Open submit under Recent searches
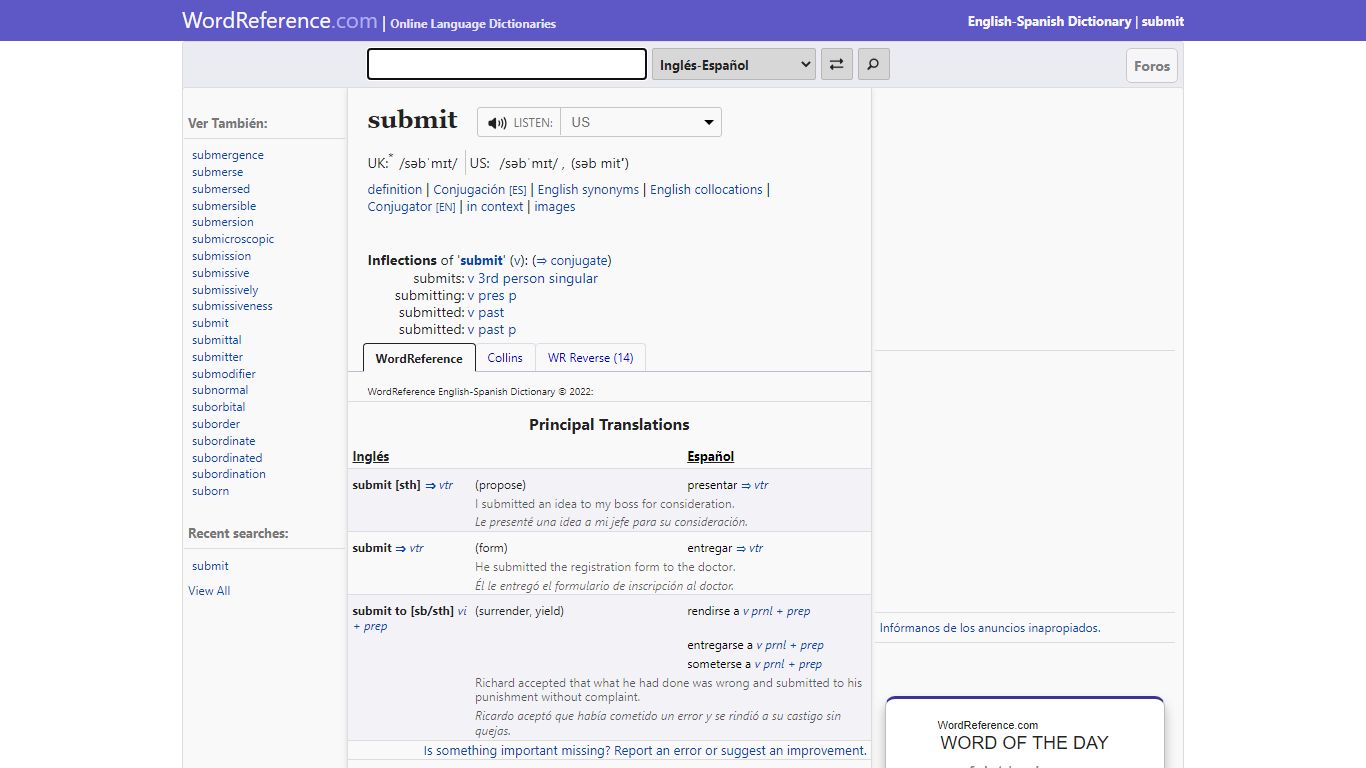 click(x=211, y=566)
